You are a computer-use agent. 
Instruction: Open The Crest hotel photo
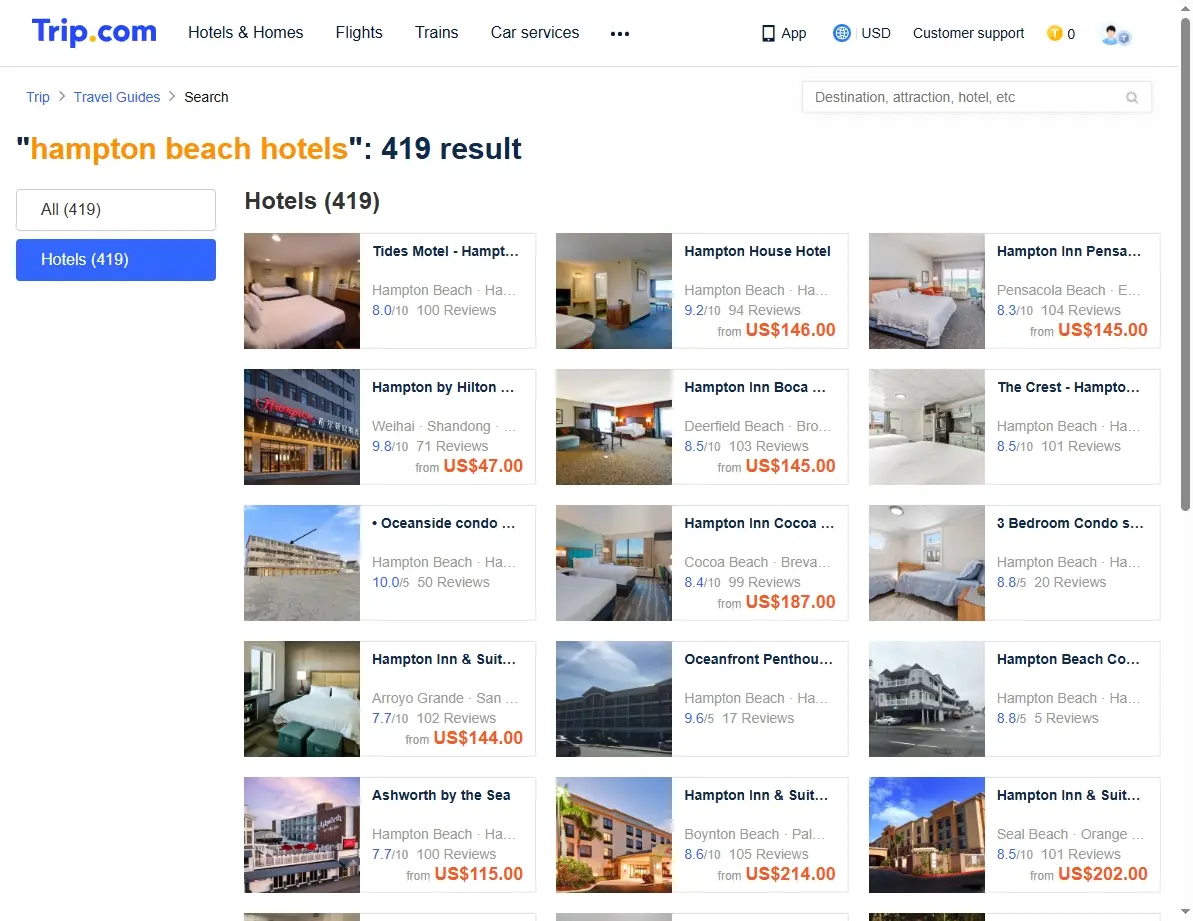927,427
